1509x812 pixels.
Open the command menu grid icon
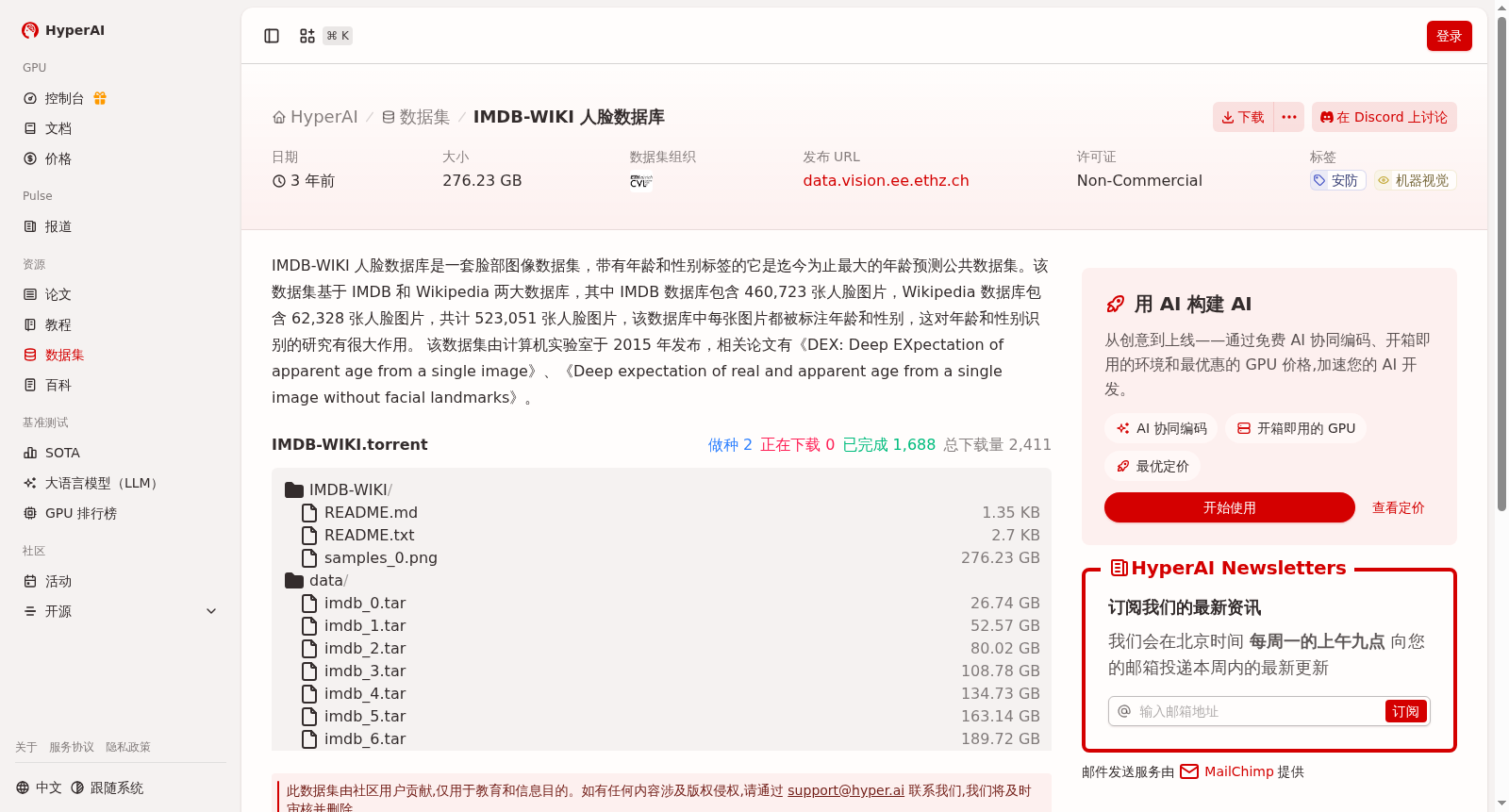(x=307, y=36)
